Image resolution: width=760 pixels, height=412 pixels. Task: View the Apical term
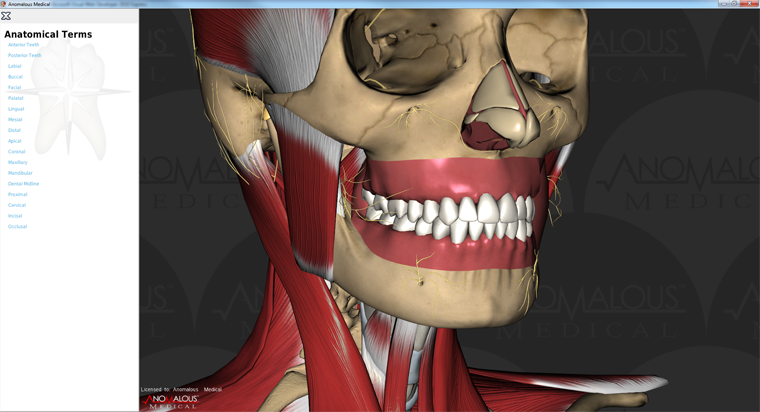[x=15, y=141]
